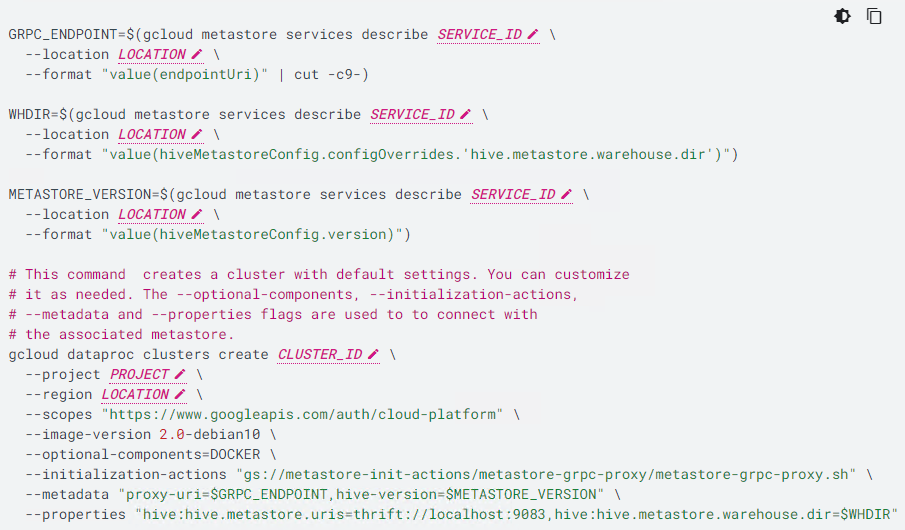Click the googleapis cloud-platform scopes URL

[302, 414]
